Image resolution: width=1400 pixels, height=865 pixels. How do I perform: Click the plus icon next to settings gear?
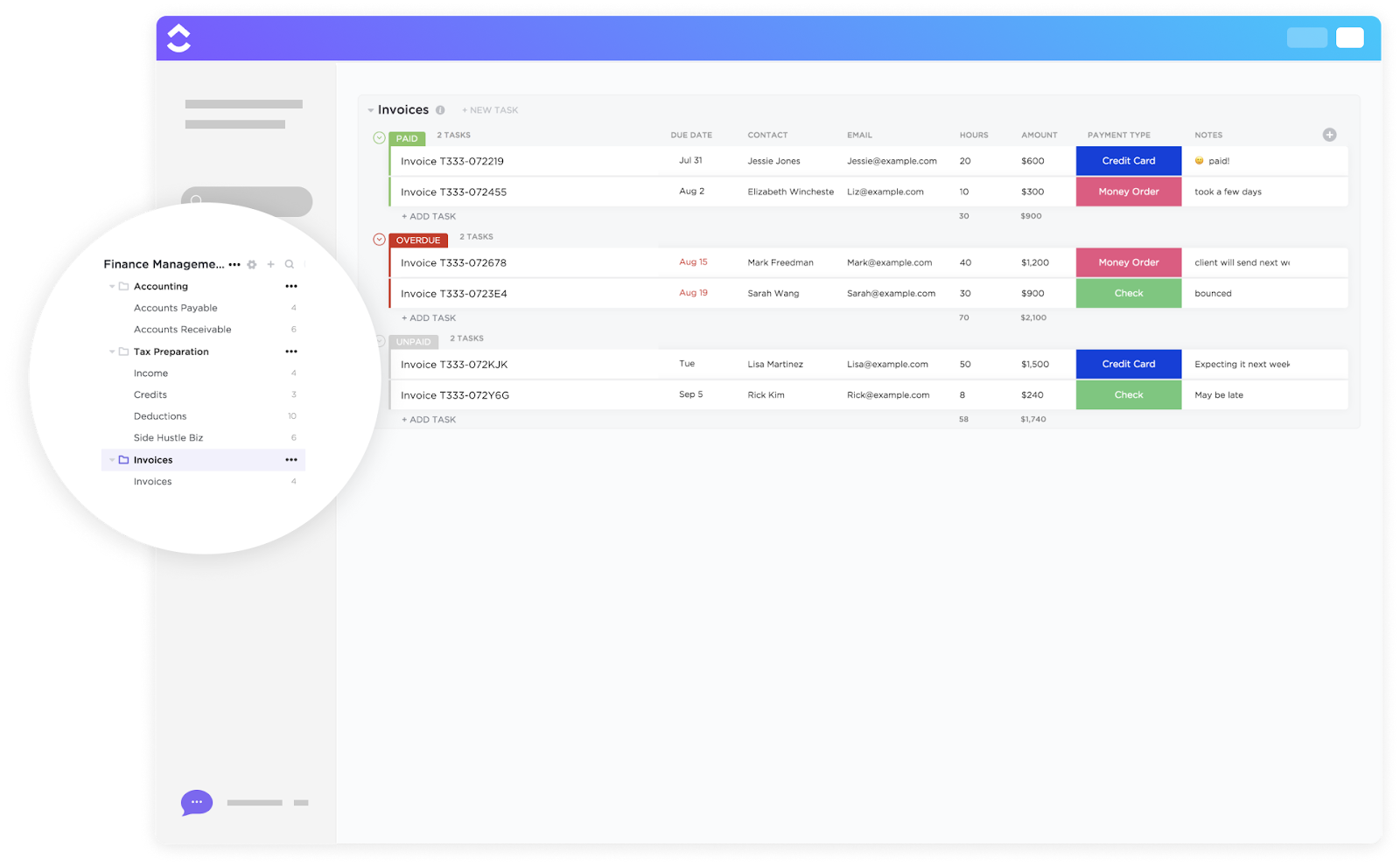click(x=270, y=263)
